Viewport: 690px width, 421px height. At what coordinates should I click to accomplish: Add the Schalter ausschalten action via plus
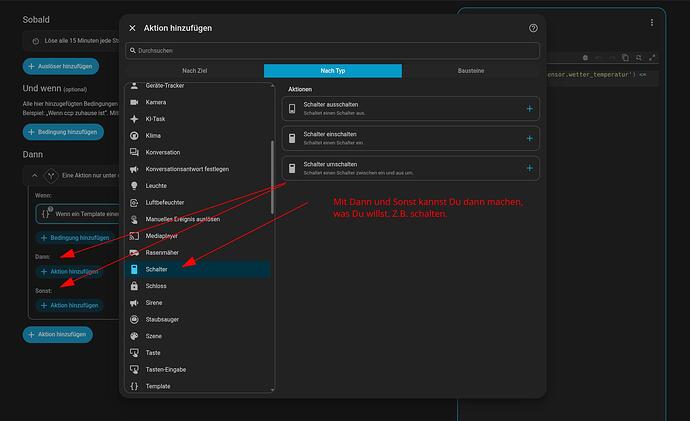click(529, 109)
